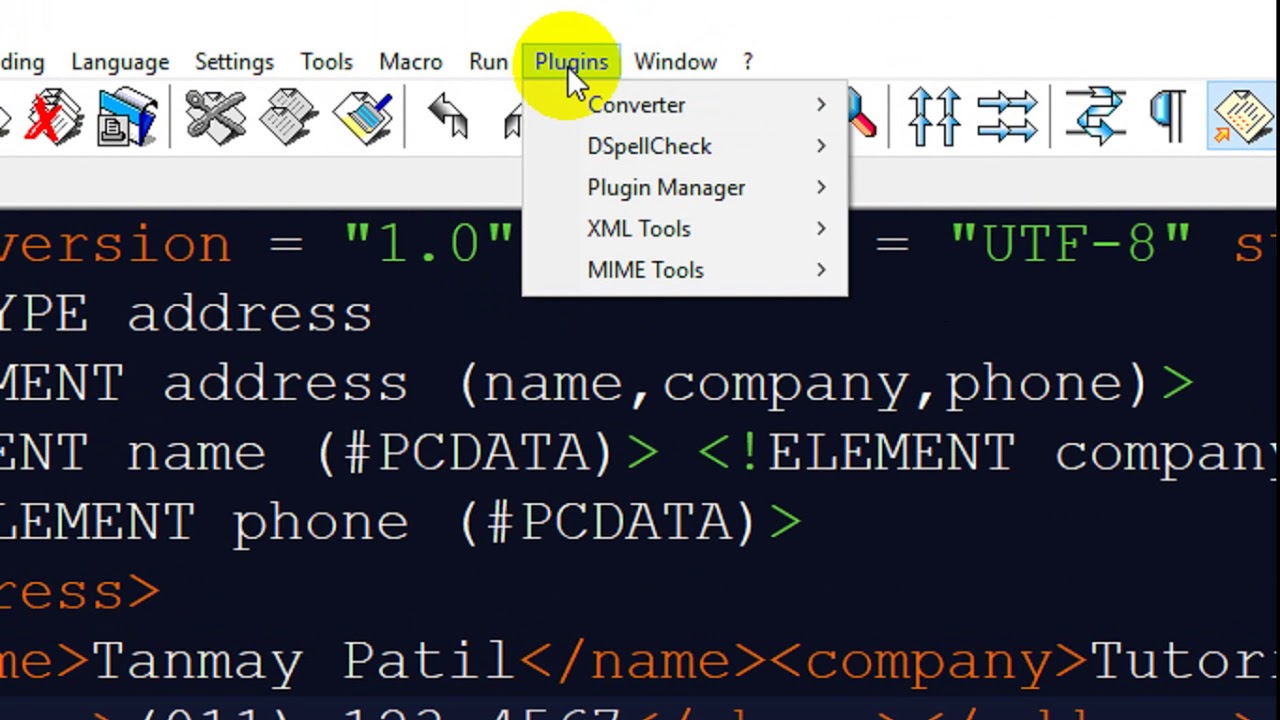Expand the DSpellCheck submenu
The image size is (1280, 720).
click(x=685, y=146)
